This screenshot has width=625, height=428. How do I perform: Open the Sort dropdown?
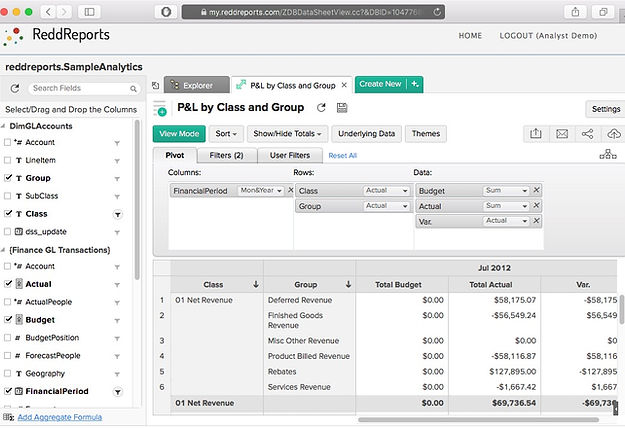tap(226, 134)
